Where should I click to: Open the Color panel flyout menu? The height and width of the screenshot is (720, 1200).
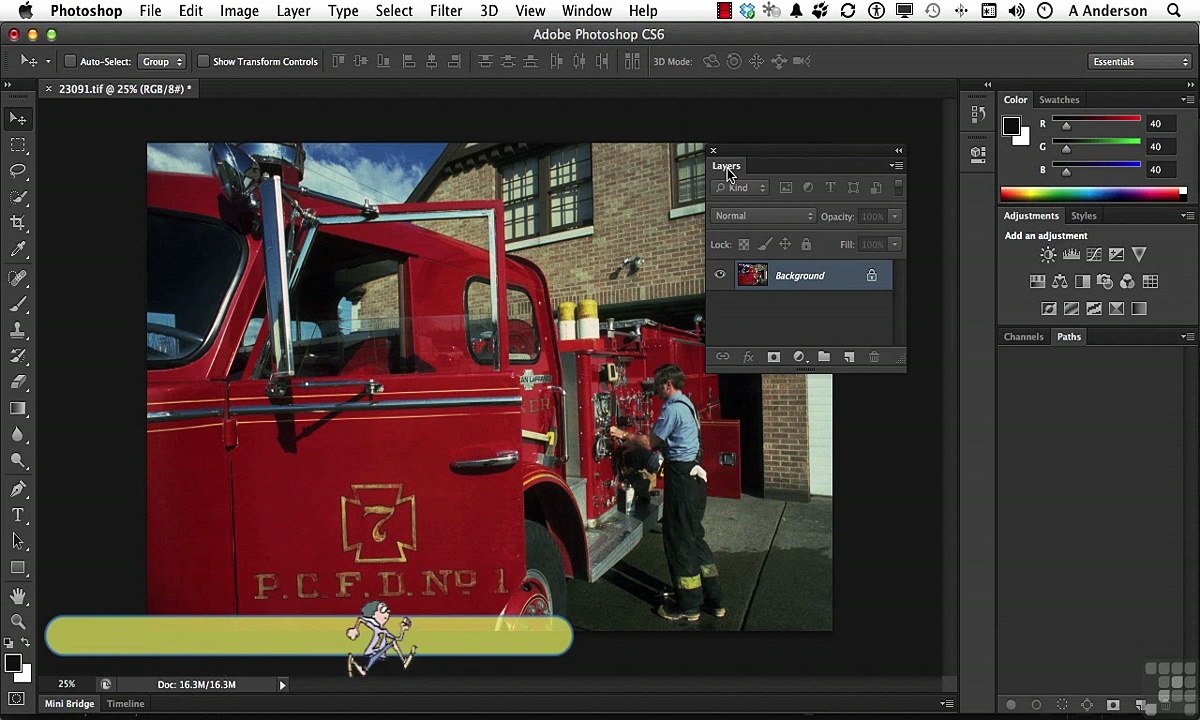[x=1187, y=100]
